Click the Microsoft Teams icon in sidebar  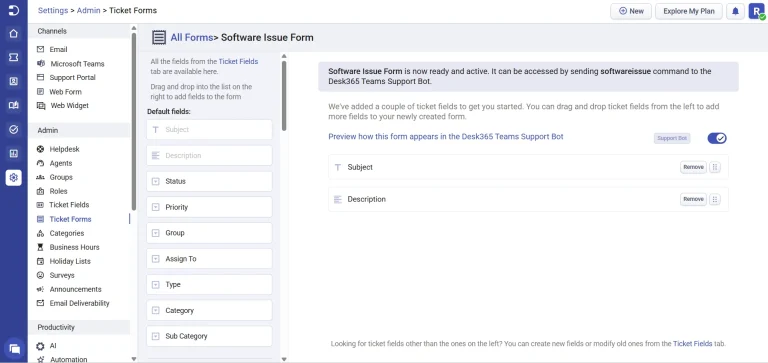click(x=41, y=64)
